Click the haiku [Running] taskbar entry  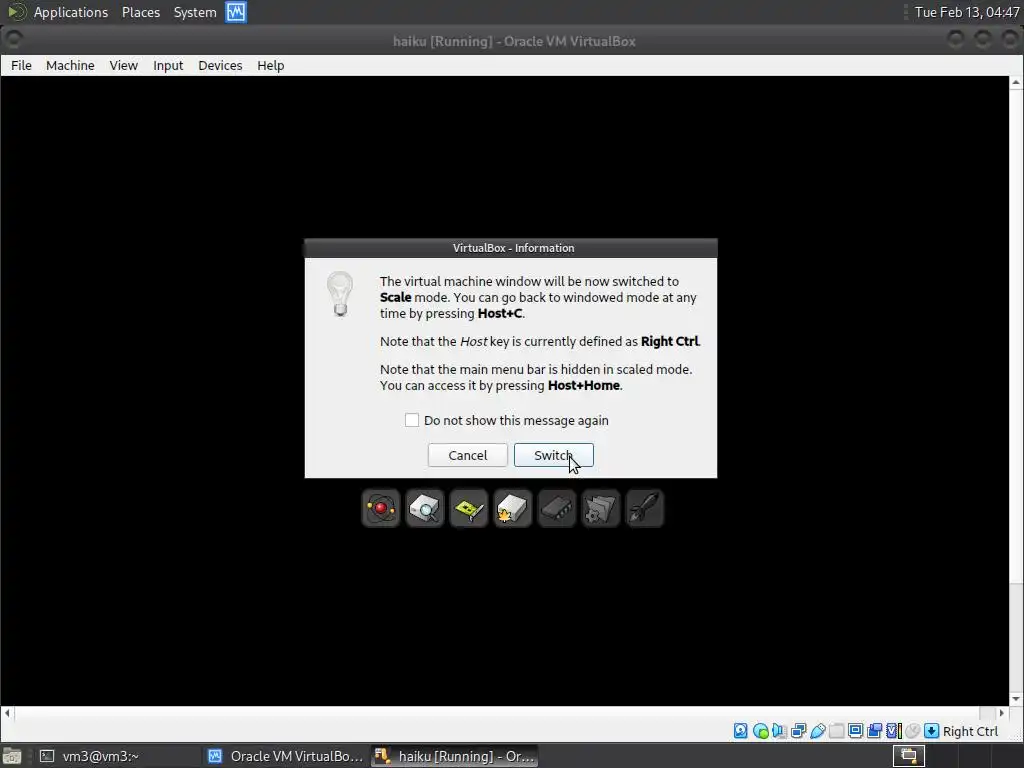coord(455,756)
